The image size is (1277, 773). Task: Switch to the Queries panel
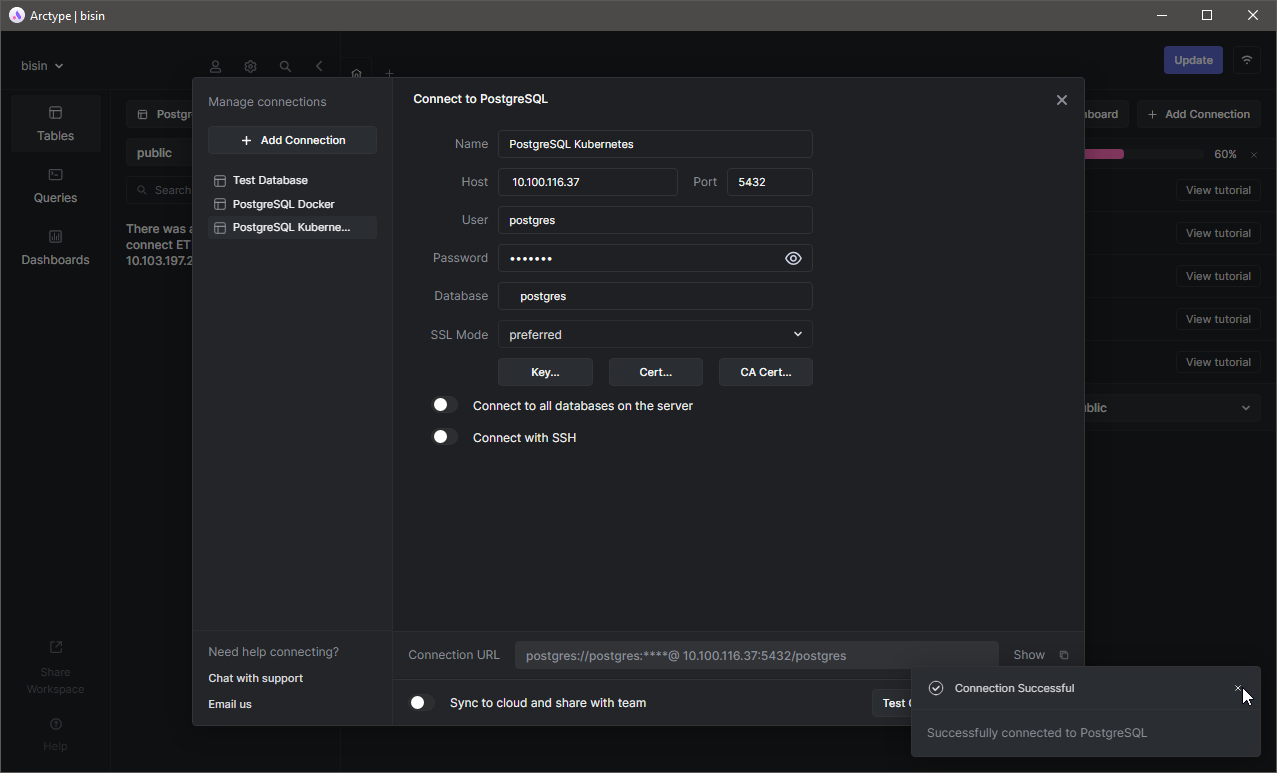(x=55, y=186)
